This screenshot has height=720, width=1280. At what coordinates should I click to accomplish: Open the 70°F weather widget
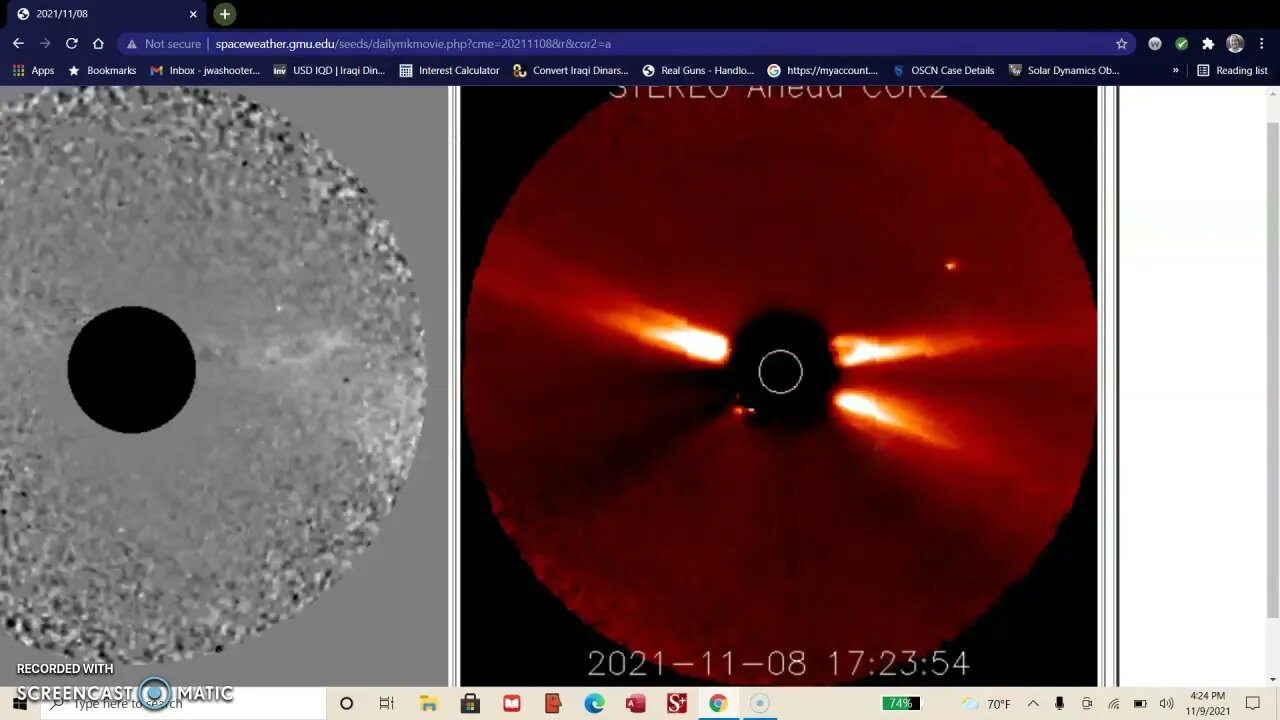[x=986, y=704]
